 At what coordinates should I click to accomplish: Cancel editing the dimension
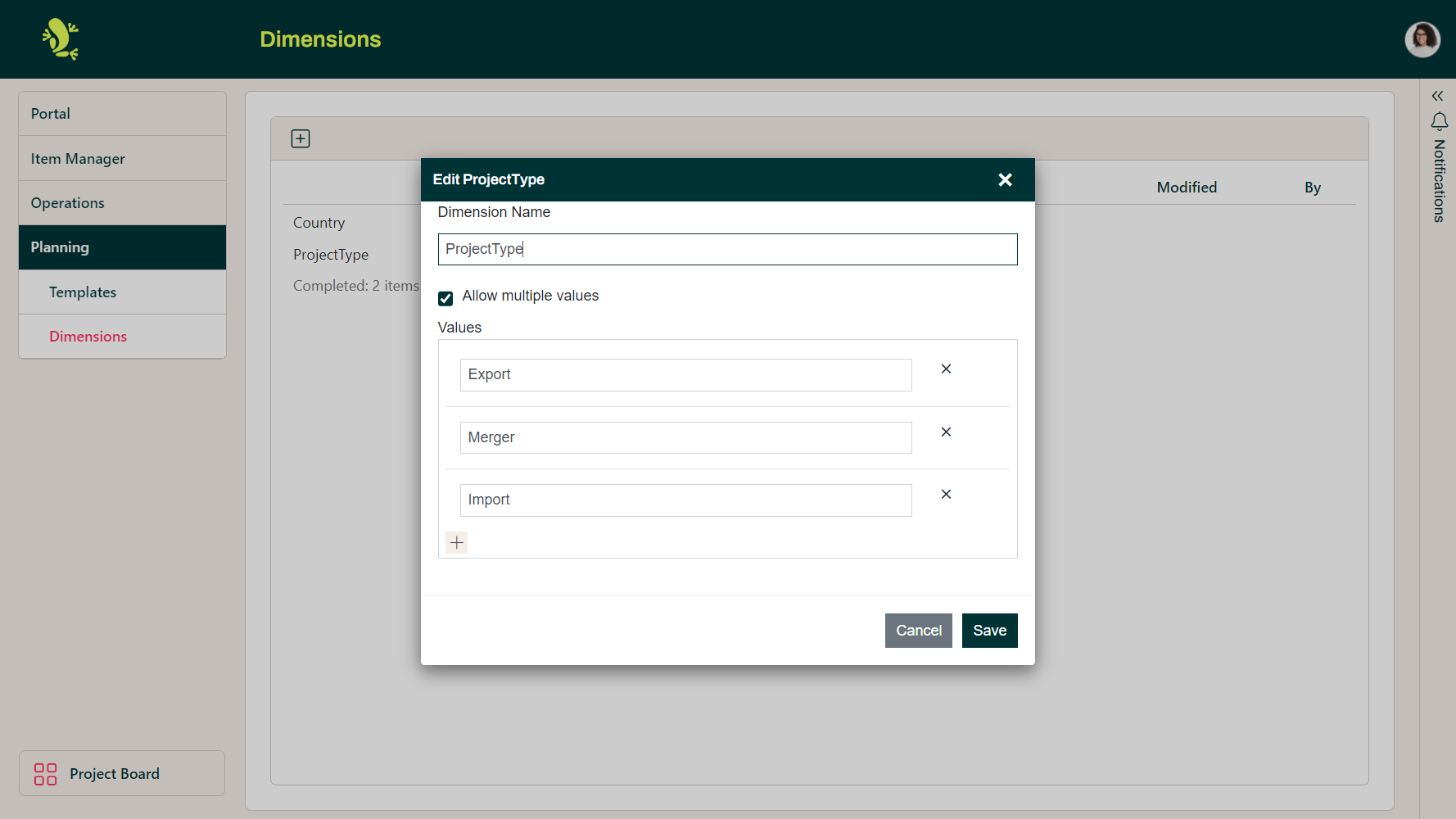(918, 631)
